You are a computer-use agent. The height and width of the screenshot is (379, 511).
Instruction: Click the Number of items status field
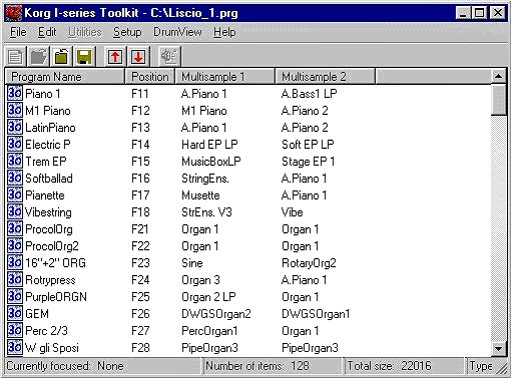(x=273, y=366)
